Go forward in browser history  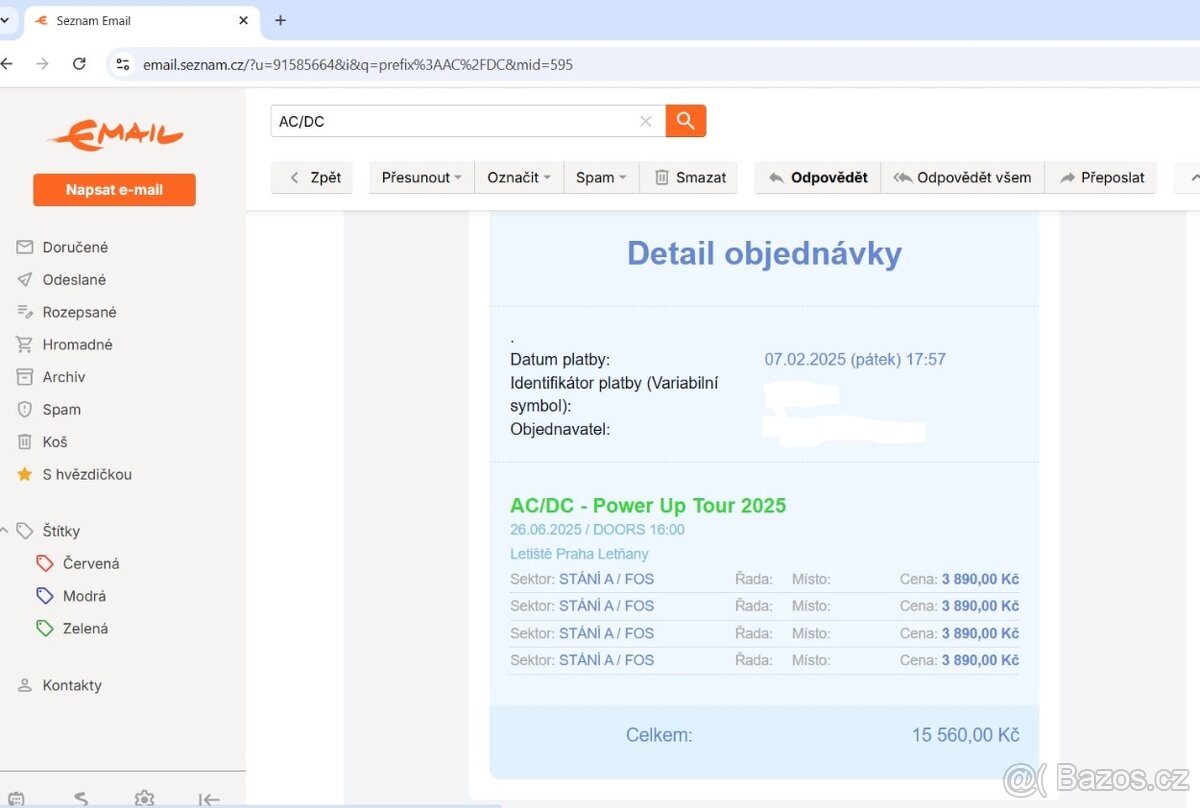click(42, 64)
